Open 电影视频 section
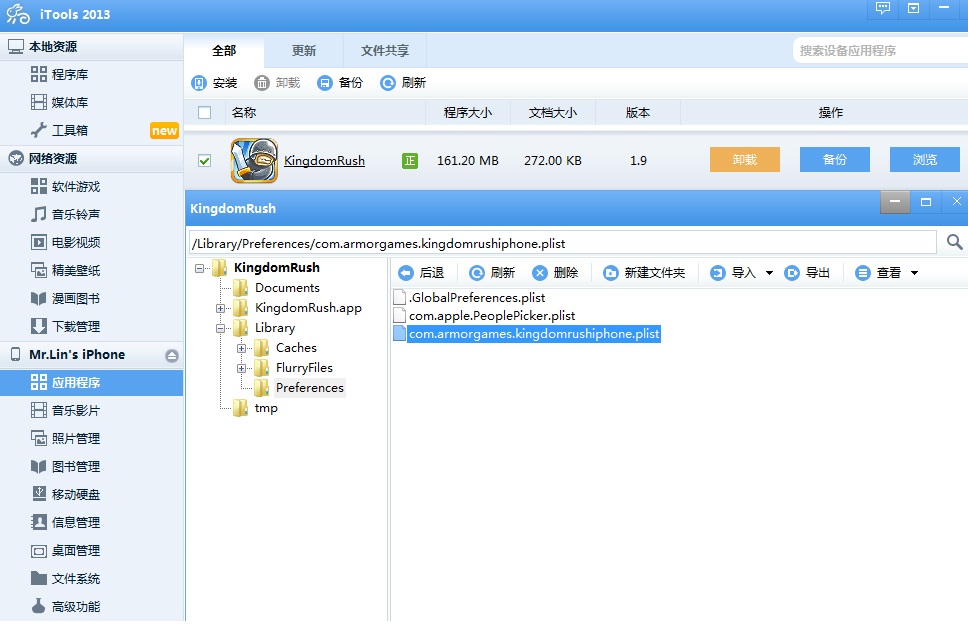The width and height of the screenshot is (968, 624). click(65, 243)
